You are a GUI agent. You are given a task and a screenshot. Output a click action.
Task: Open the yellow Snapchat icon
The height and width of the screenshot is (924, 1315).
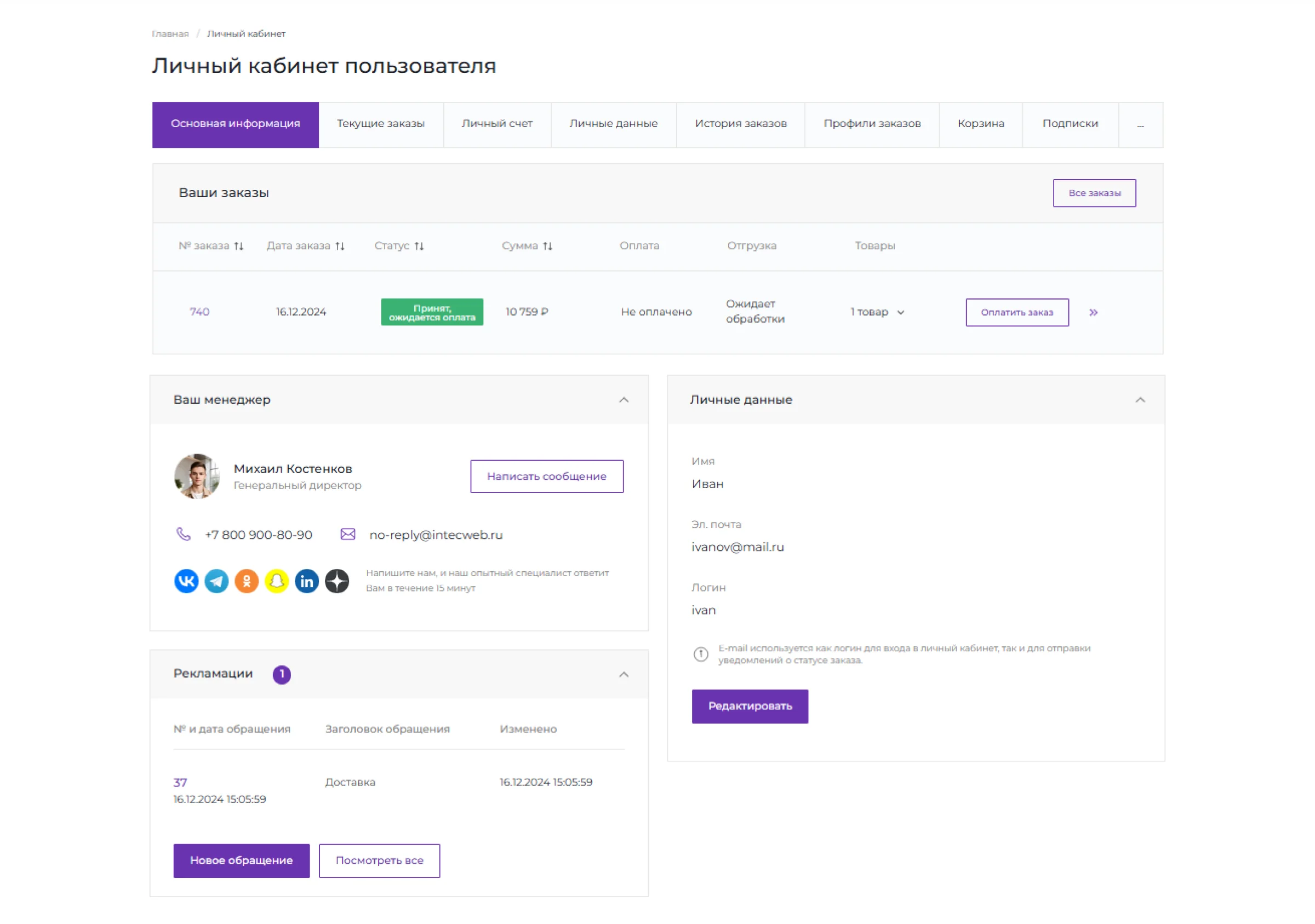[277, 581]
